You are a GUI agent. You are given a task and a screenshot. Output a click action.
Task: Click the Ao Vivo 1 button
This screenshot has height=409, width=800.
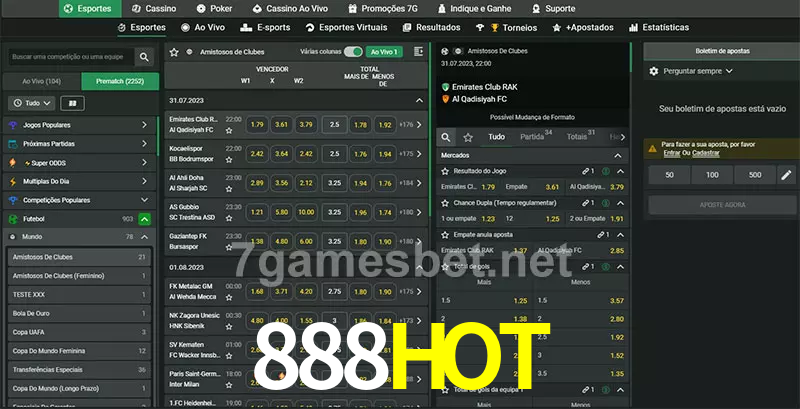point(384,52)
